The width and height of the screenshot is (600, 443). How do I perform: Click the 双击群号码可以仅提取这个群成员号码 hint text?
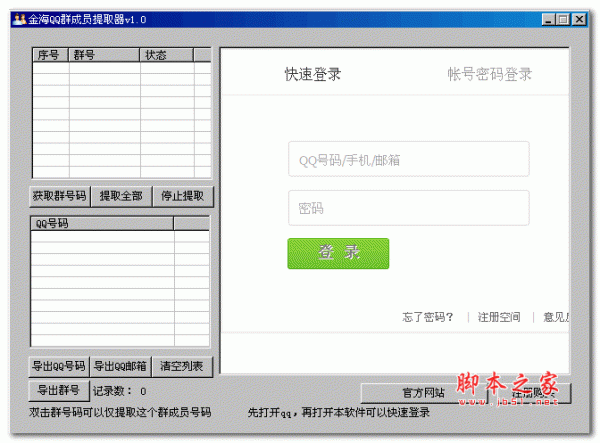120,412
